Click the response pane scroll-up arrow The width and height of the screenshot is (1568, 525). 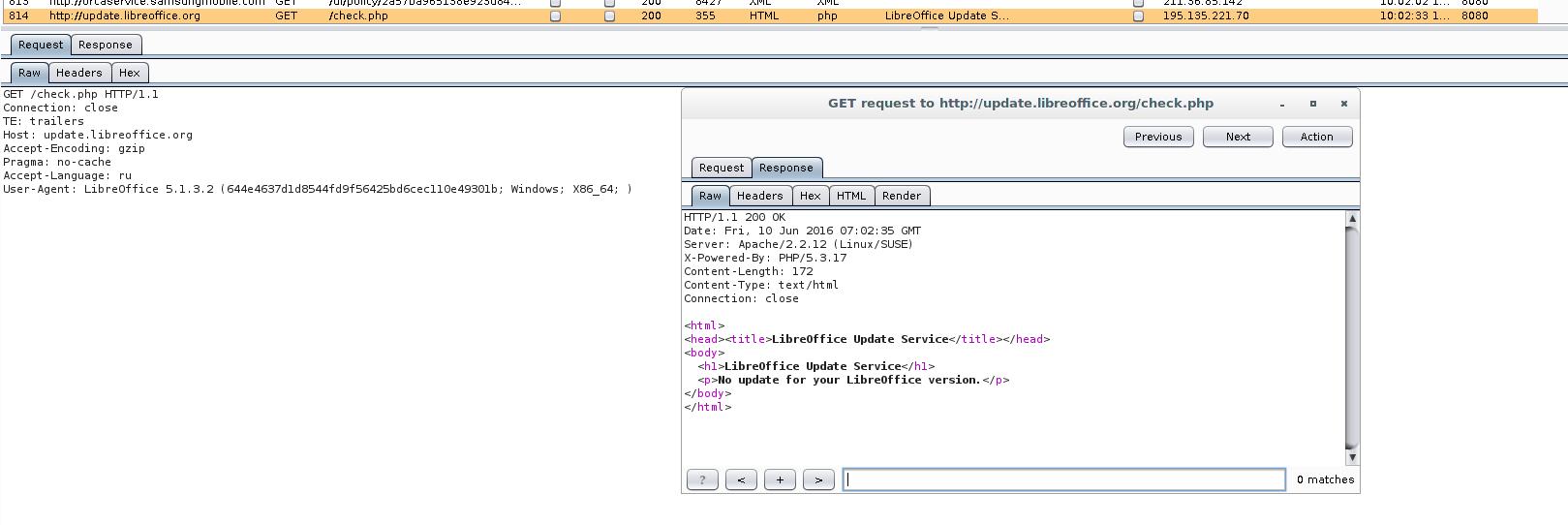[x=1352, y=219]
